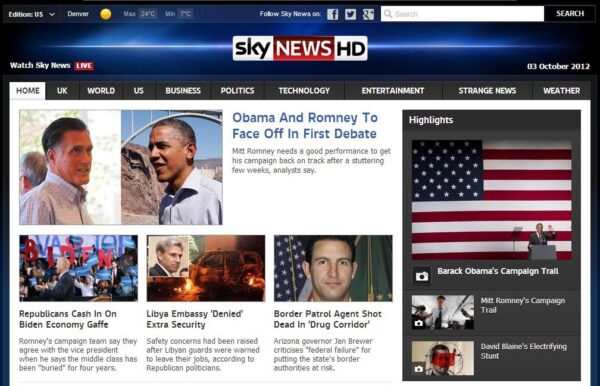Click camera icon beside Barack Obama's Campaign Trail
600x386 pixels.
[422, 276]
